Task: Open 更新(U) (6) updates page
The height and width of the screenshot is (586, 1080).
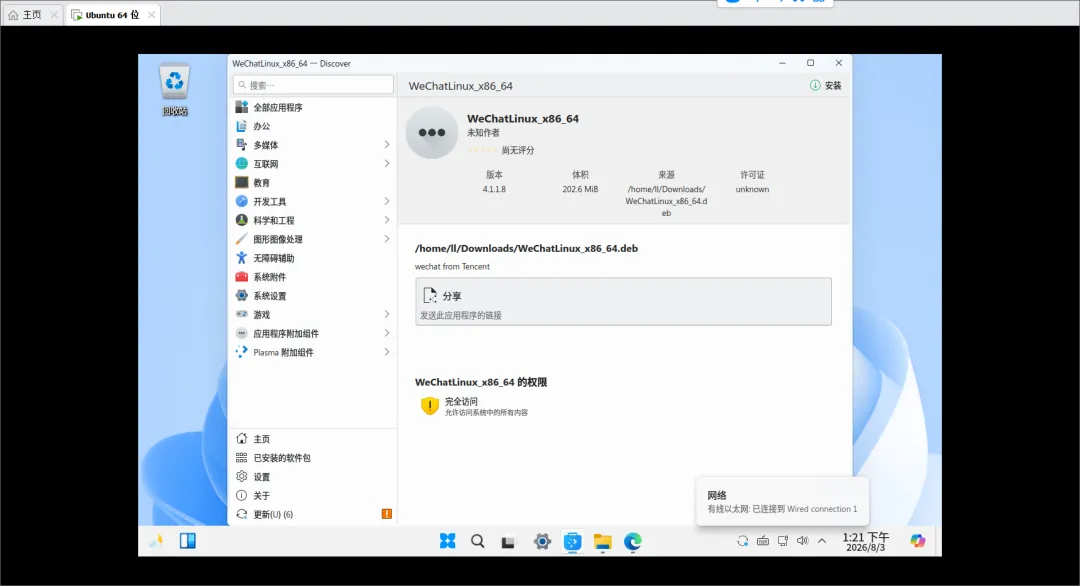Action: click(313, 514)
